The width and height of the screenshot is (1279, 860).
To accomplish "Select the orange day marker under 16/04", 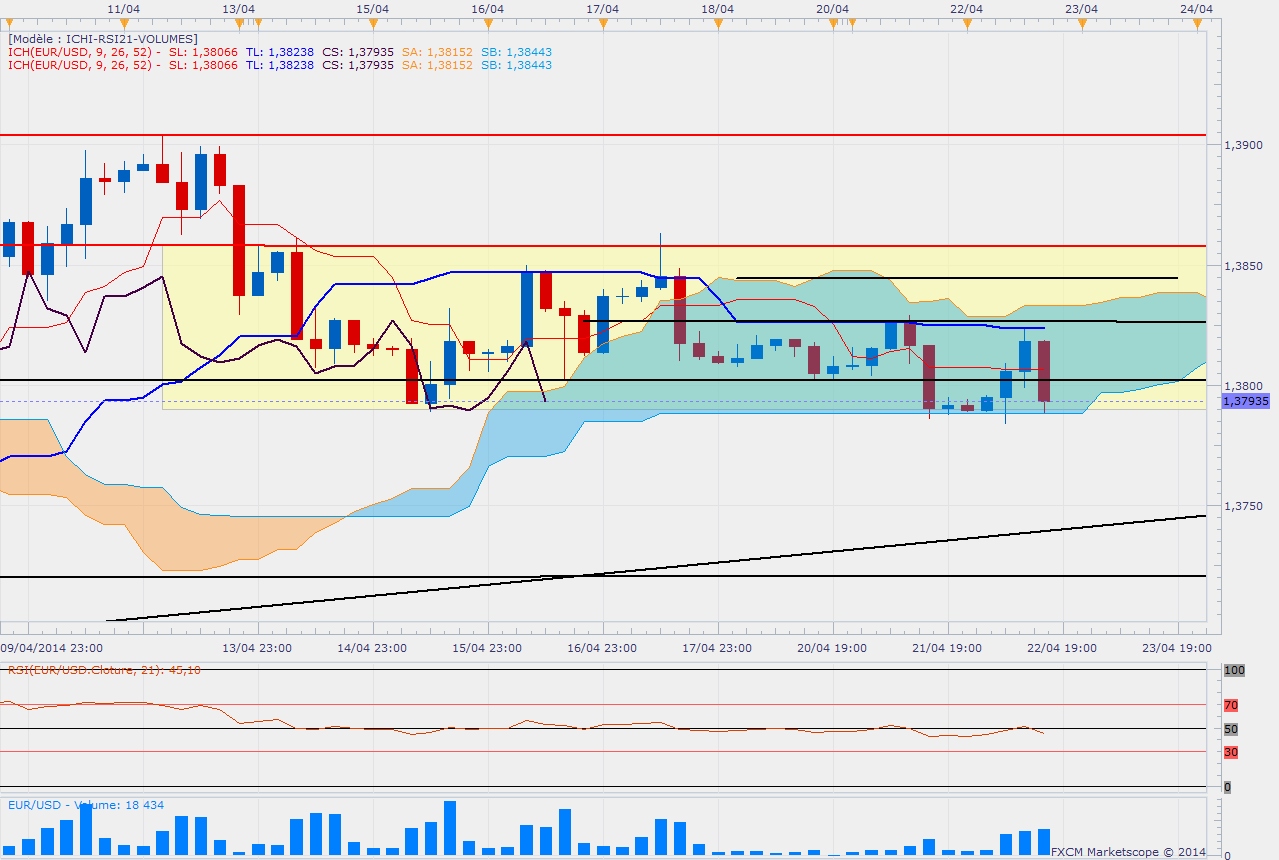I will coord(487,23).
